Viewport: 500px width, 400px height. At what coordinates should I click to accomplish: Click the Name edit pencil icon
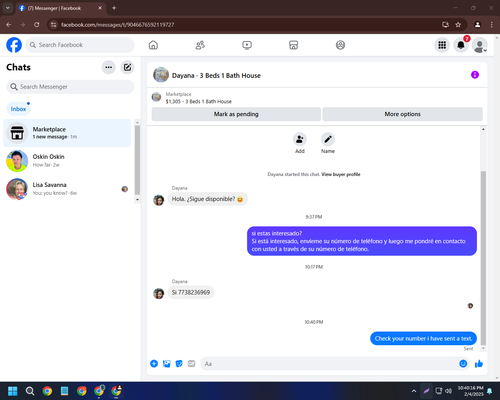[x=328, y=139]
